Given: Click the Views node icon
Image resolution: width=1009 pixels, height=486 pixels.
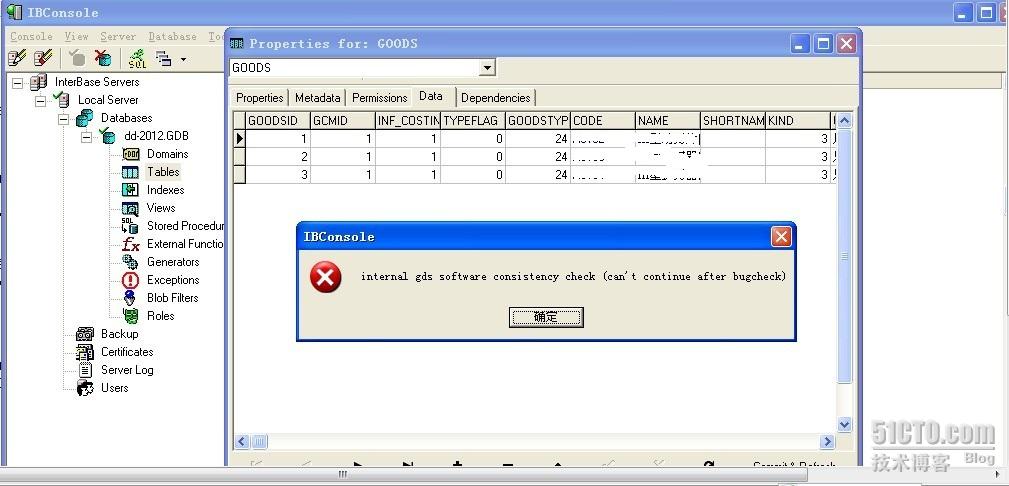Looking at the screenshot, I should pos(131,208).
